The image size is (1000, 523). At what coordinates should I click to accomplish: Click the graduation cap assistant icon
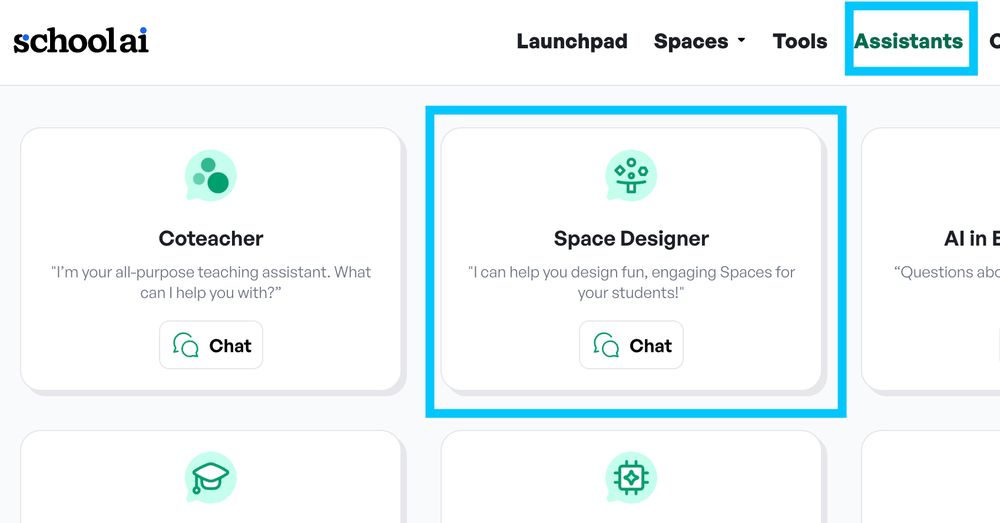210,478
